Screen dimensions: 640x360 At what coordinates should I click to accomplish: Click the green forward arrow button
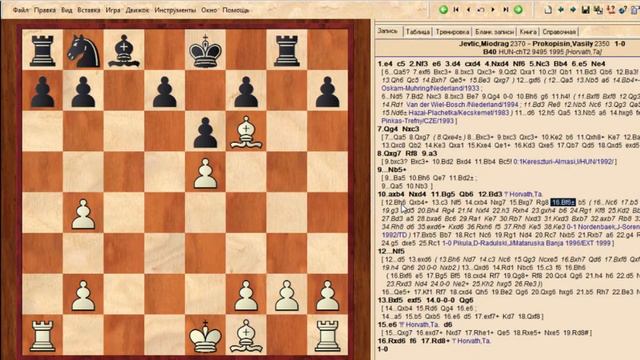(518, 9)
